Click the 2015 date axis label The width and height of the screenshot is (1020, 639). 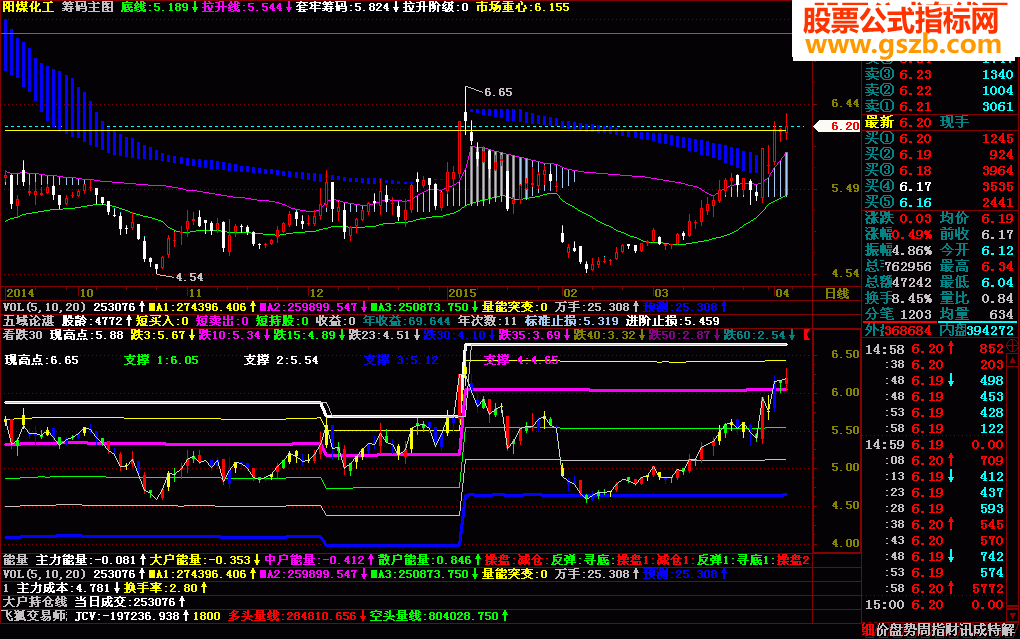tap(462, 293)
